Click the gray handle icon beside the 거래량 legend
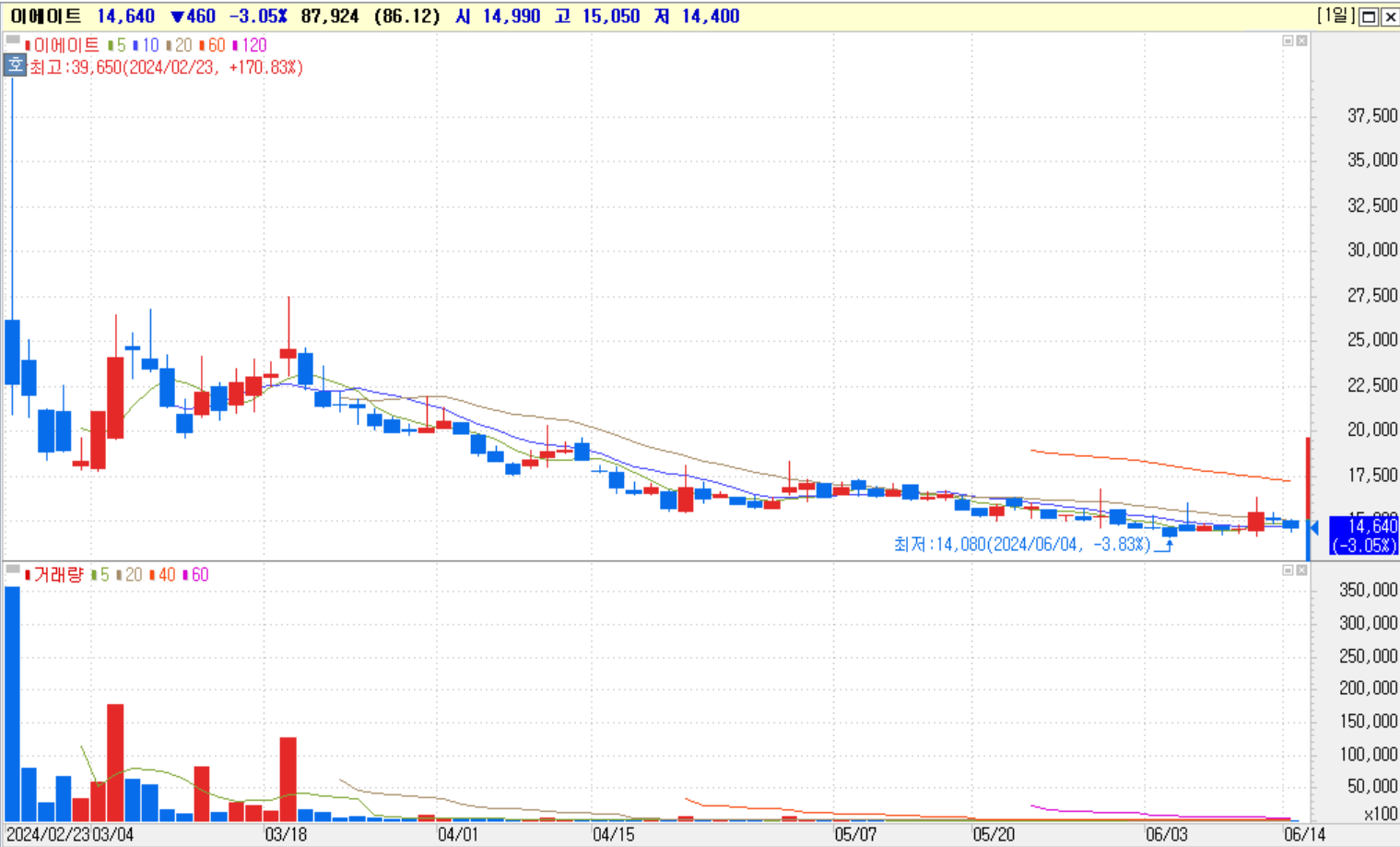 tap(13, 570)
